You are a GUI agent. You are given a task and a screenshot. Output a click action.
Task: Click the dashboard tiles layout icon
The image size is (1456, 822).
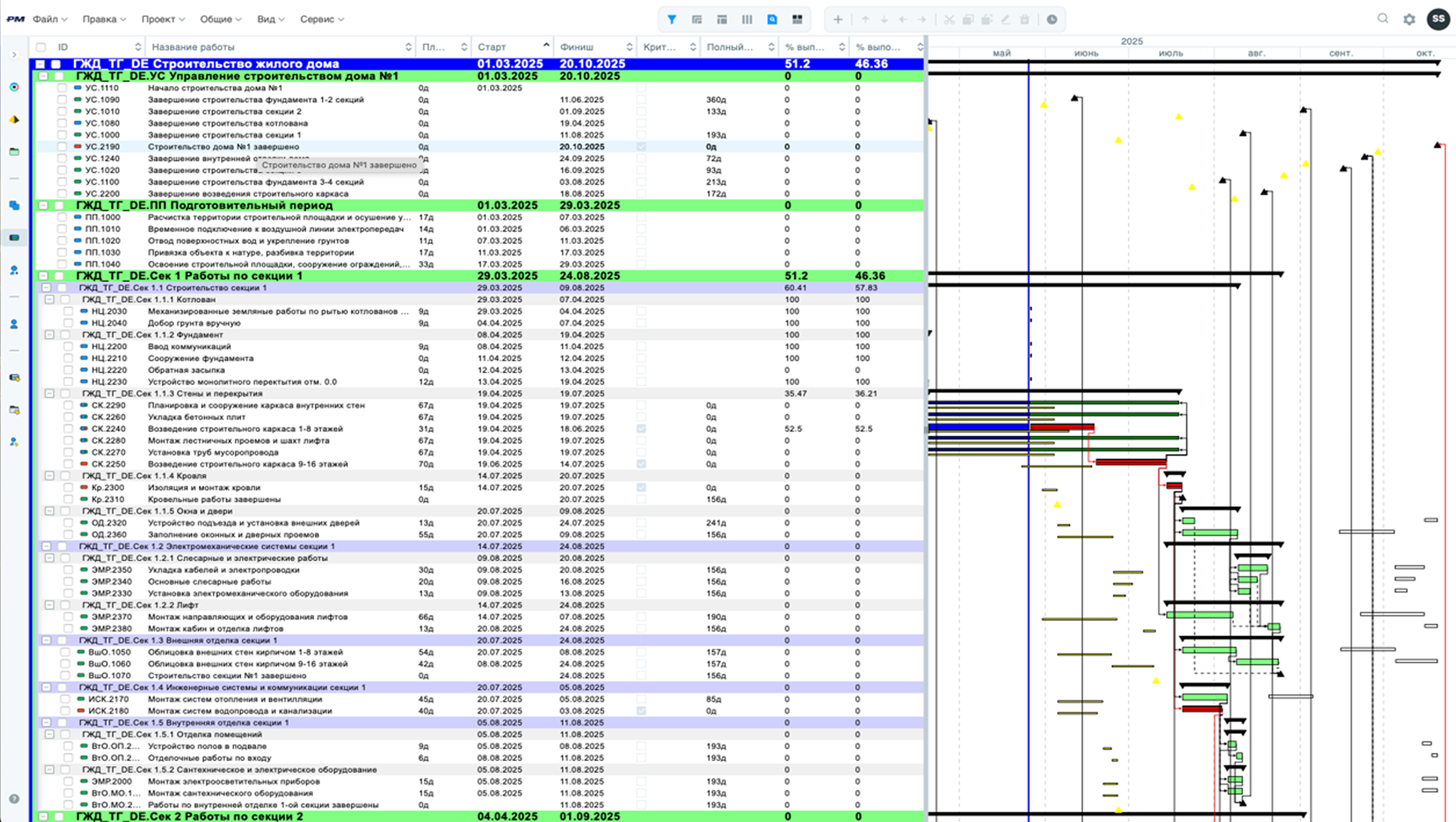tap(797, 20)
